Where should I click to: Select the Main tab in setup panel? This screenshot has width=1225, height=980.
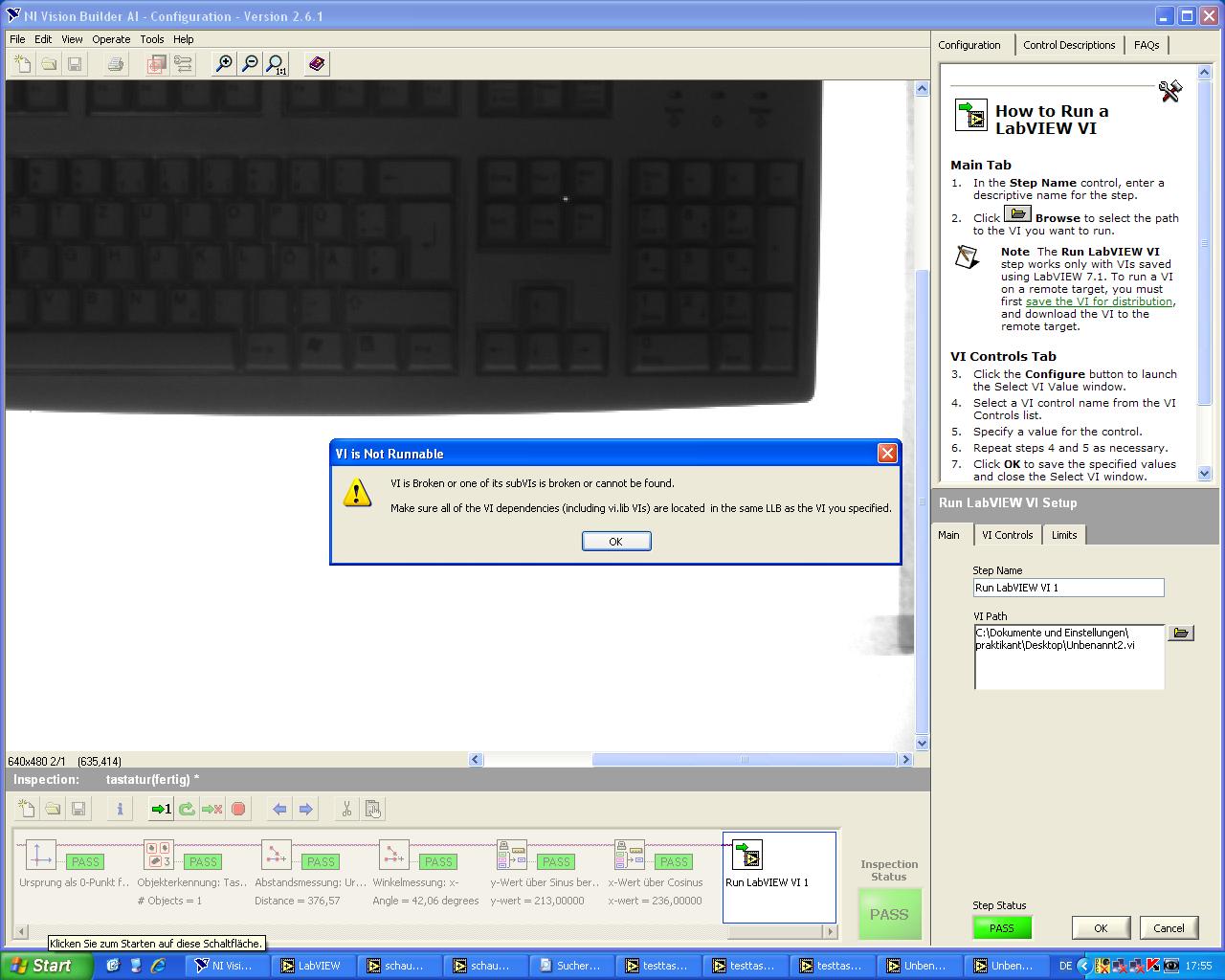pyautogui.click(x=948, y=535)
